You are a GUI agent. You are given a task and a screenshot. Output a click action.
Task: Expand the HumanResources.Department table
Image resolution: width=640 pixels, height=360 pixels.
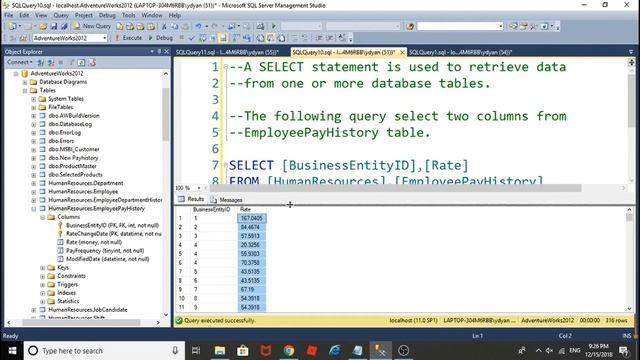coord(34,183)
